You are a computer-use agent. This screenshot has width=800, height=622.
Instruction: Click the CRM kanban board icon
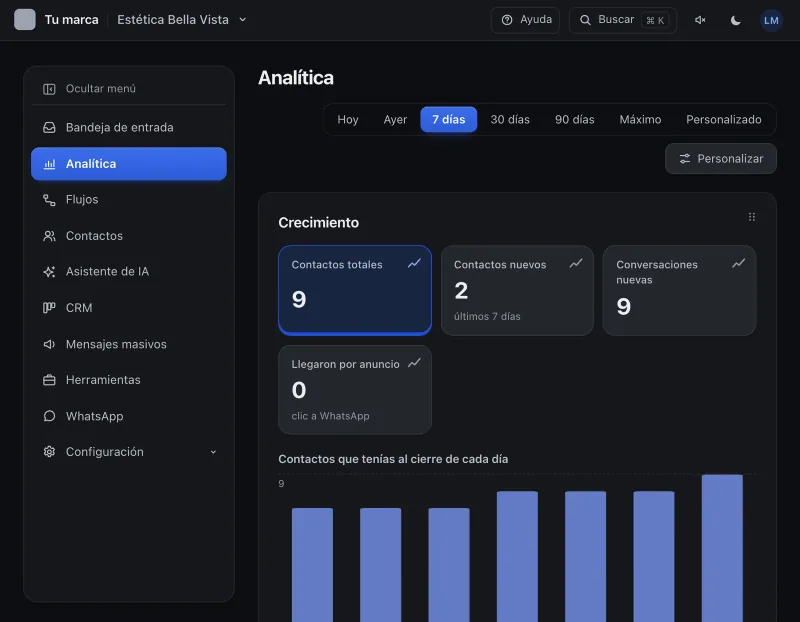49,308
